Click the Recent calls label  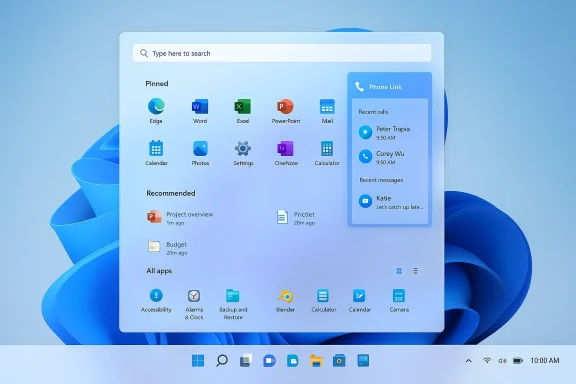pos(373,112)
